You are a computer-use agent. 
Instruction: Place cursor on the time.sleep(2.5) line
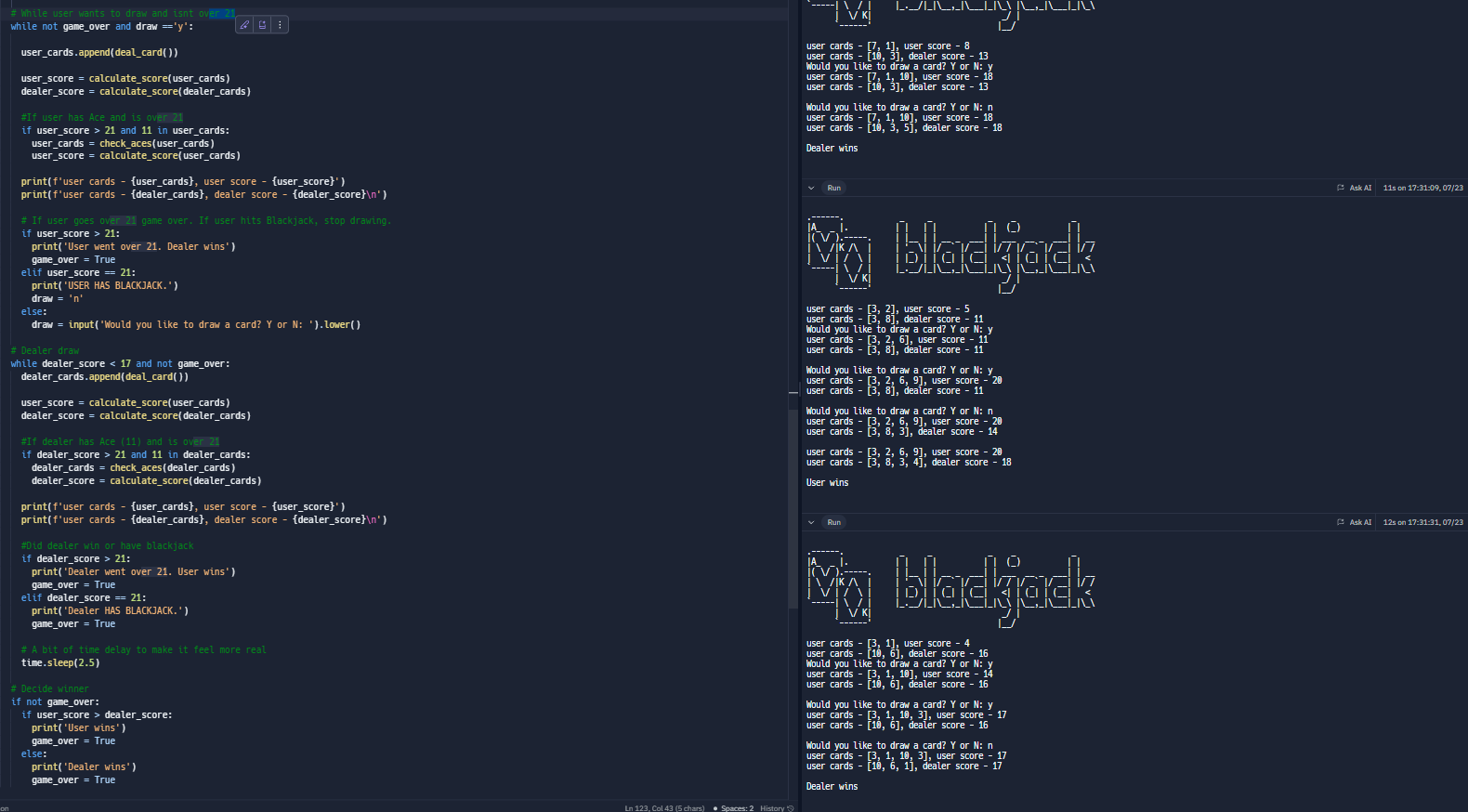tap(60, 663)
